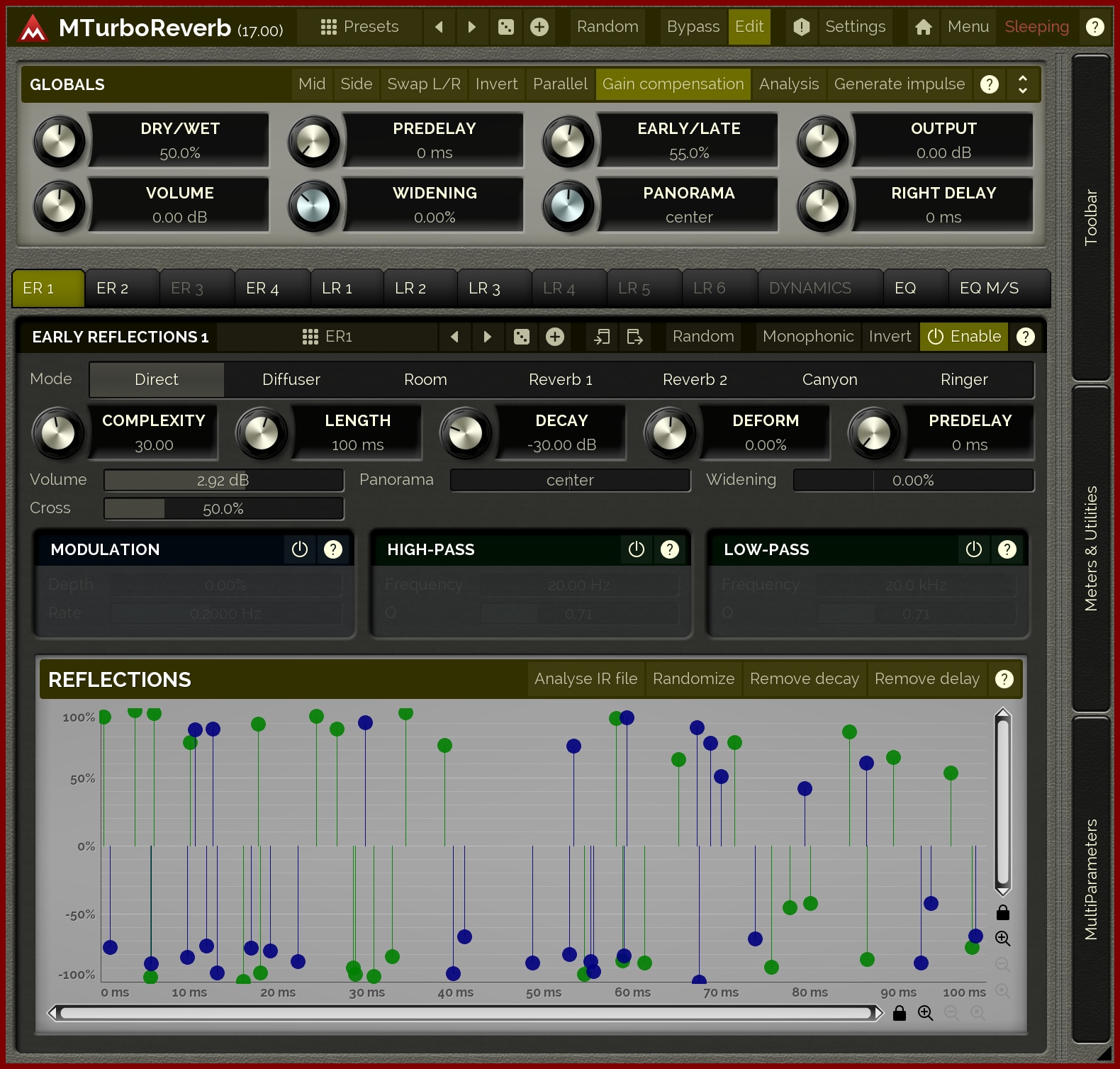Click the Remove decay button
This screenshot has height=1069, width=1120.
tap(804, 679)
